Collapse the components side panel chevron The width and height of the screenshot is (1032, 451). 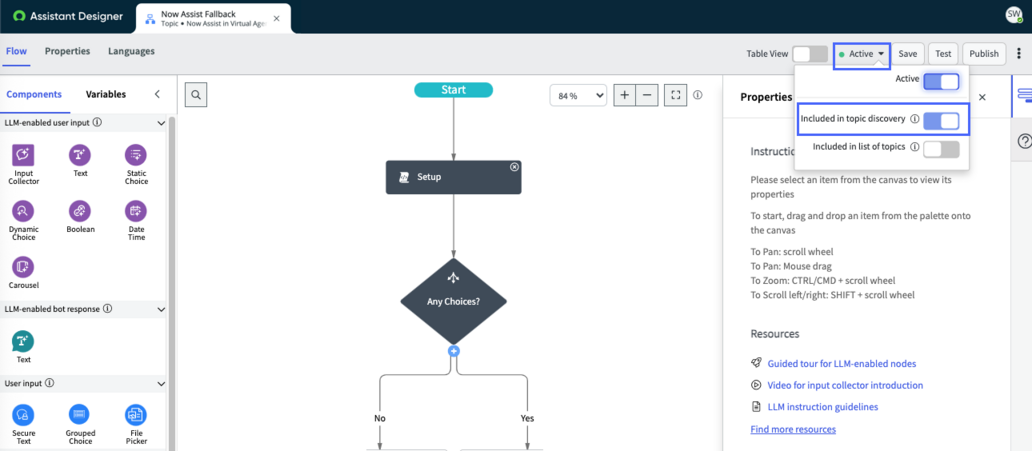coord(157,94)
